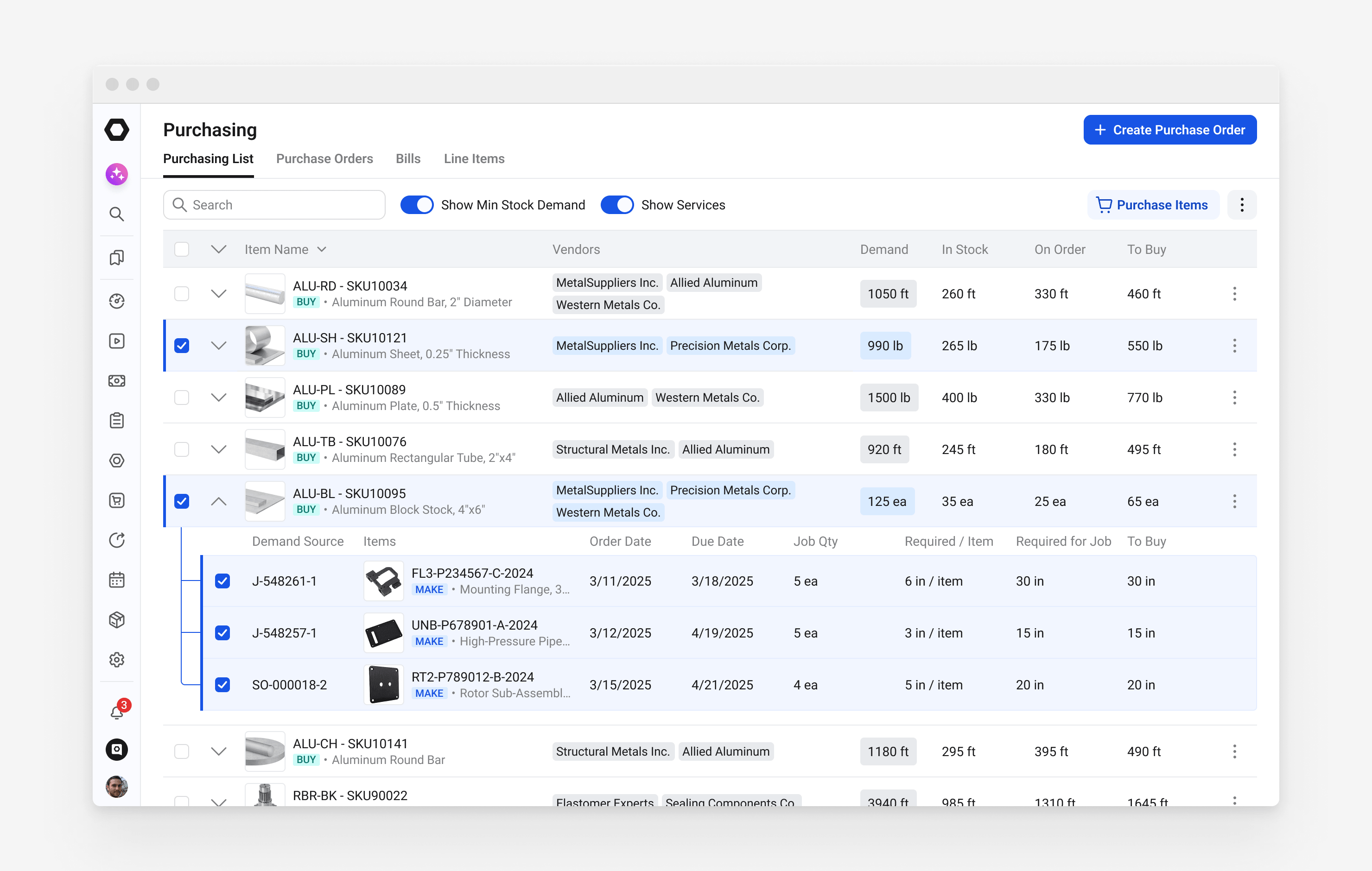The height and width of the screenshot is (871, 1372).
Task: Click the sidebar search magnifier icon
Action: (117, 214)
